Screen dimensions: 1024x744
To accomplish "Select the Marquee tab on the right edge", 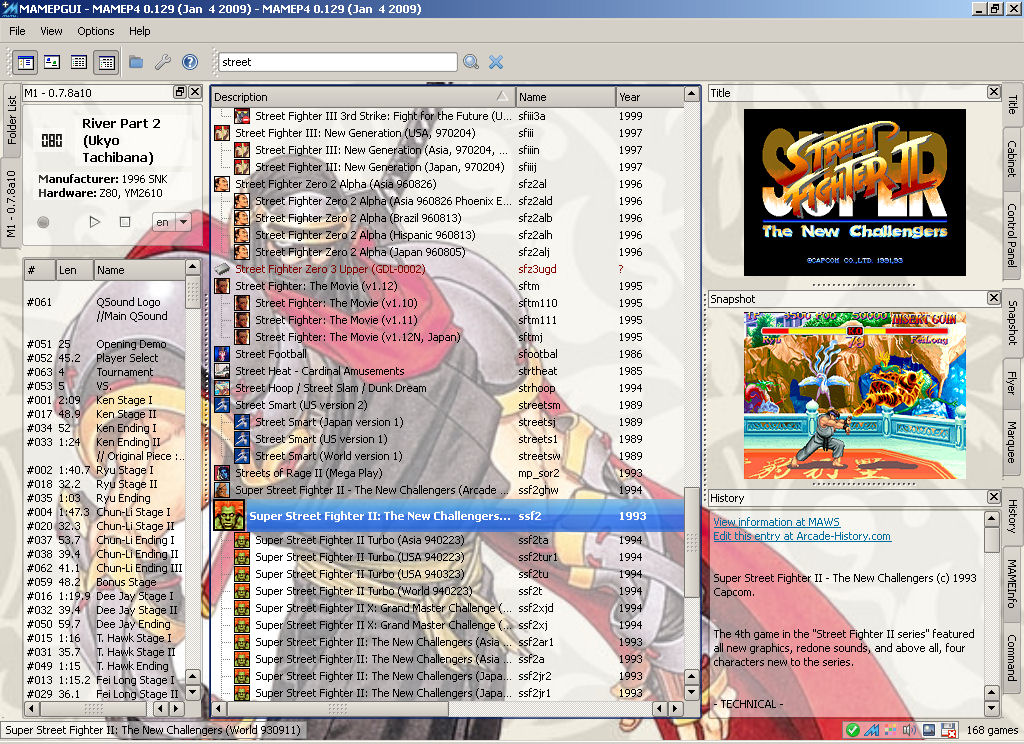I will pyautogui.click(x=1012, y=442).
